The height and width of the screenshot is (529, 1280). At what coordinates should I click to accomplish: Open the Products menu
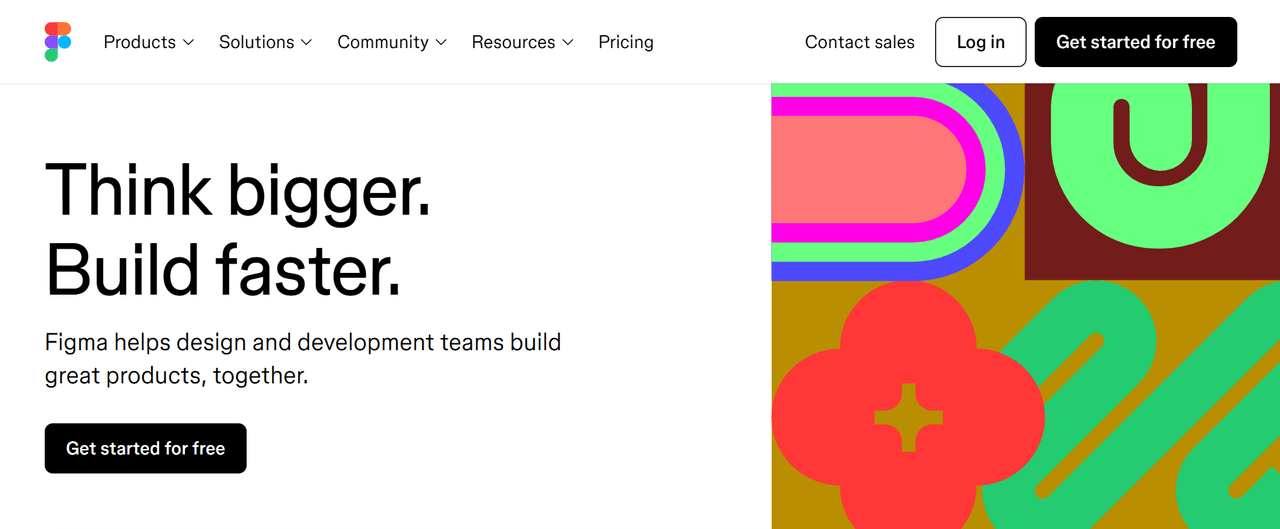tap(149, 42)
